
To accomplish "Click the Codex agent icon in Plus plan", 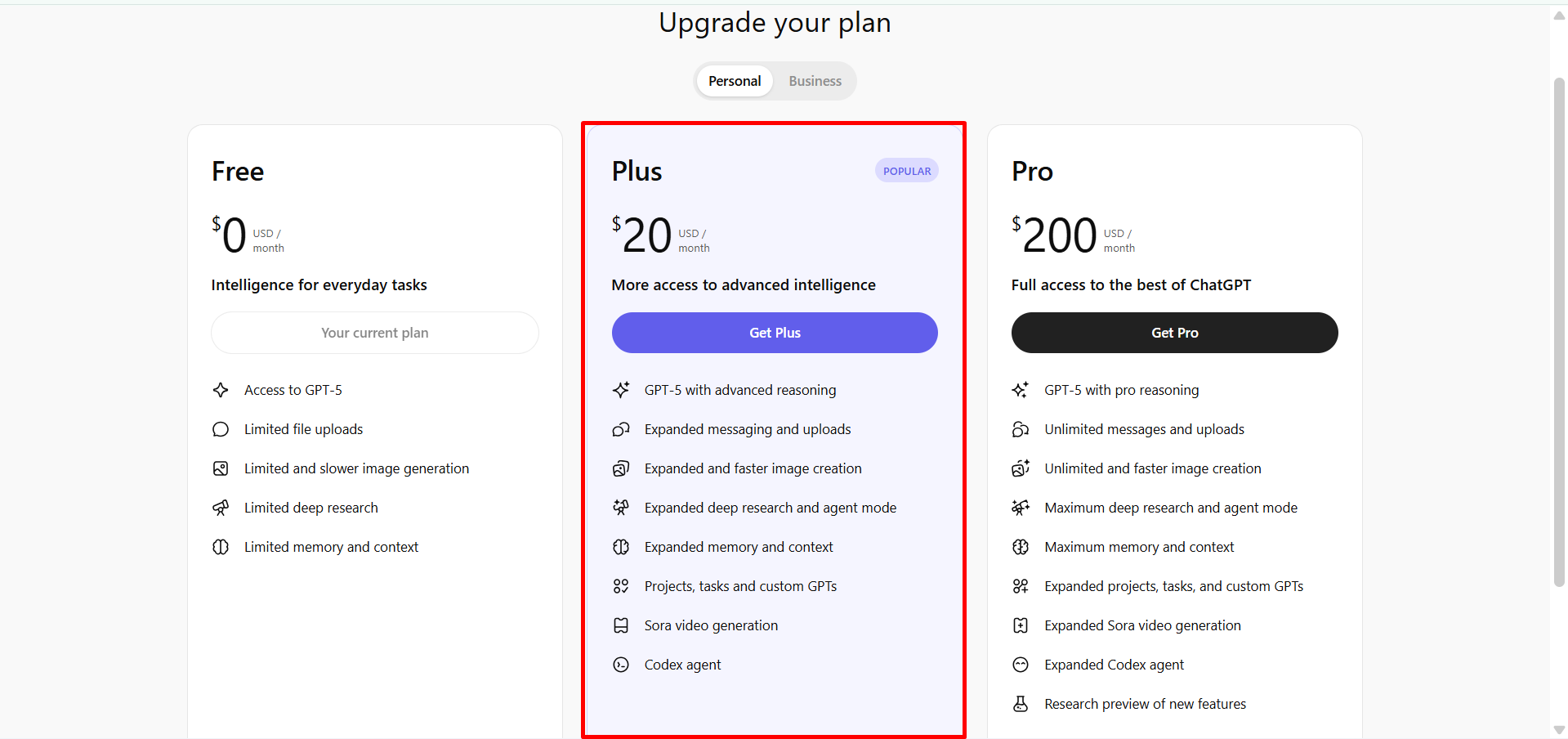I will point(621,665).
